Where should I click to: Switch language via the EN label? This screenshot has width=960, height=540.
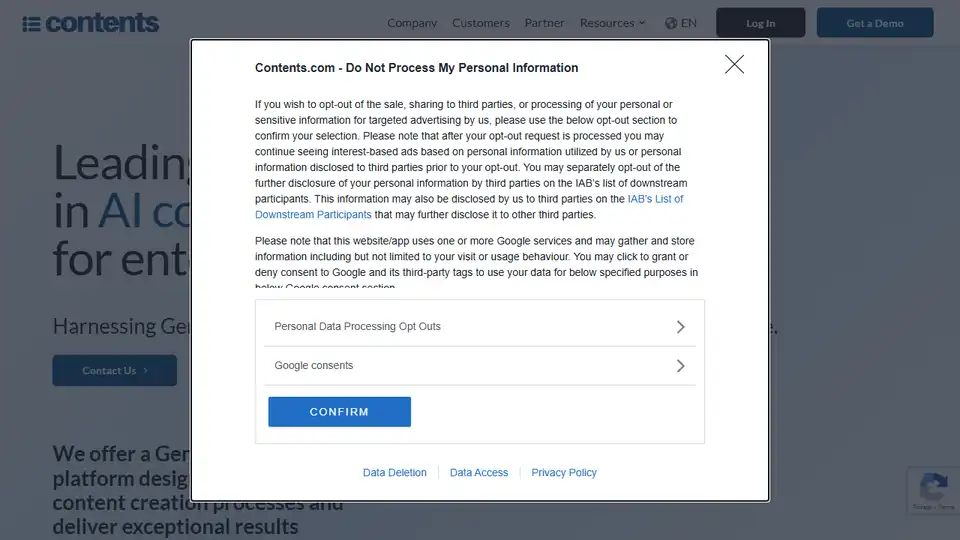coord(689,23)
